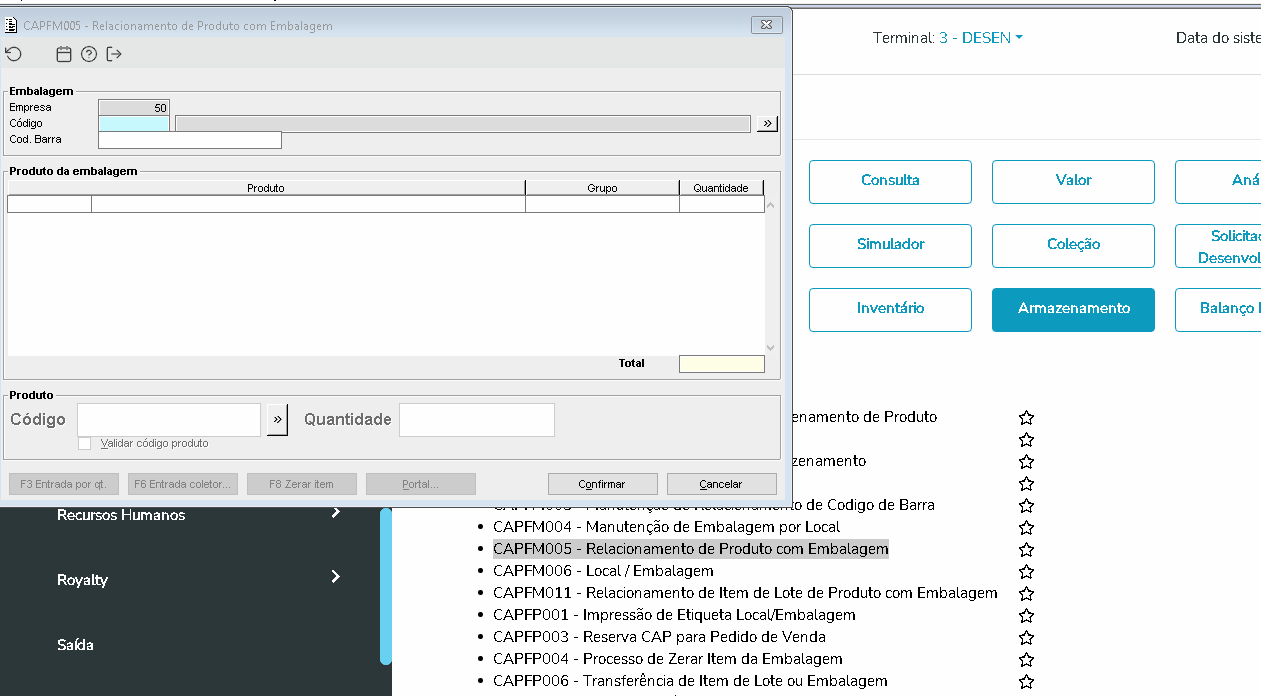This screenshot has height=696, width=1261.
Task: Open CAPFP003 - Reserva CAP para Pedido link
Action: point(659,637)
